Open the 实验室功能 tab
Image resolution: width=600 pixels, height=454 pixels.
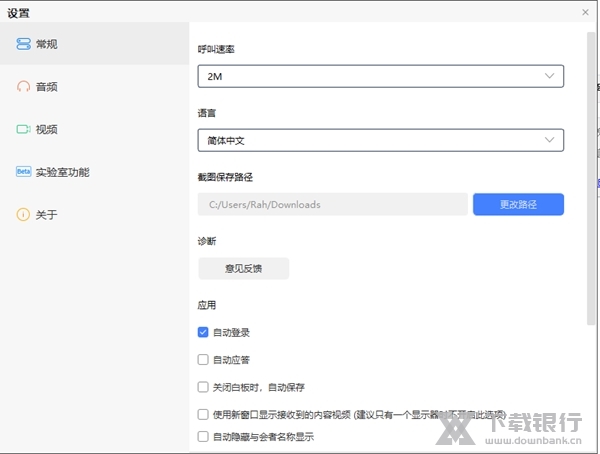95,172
